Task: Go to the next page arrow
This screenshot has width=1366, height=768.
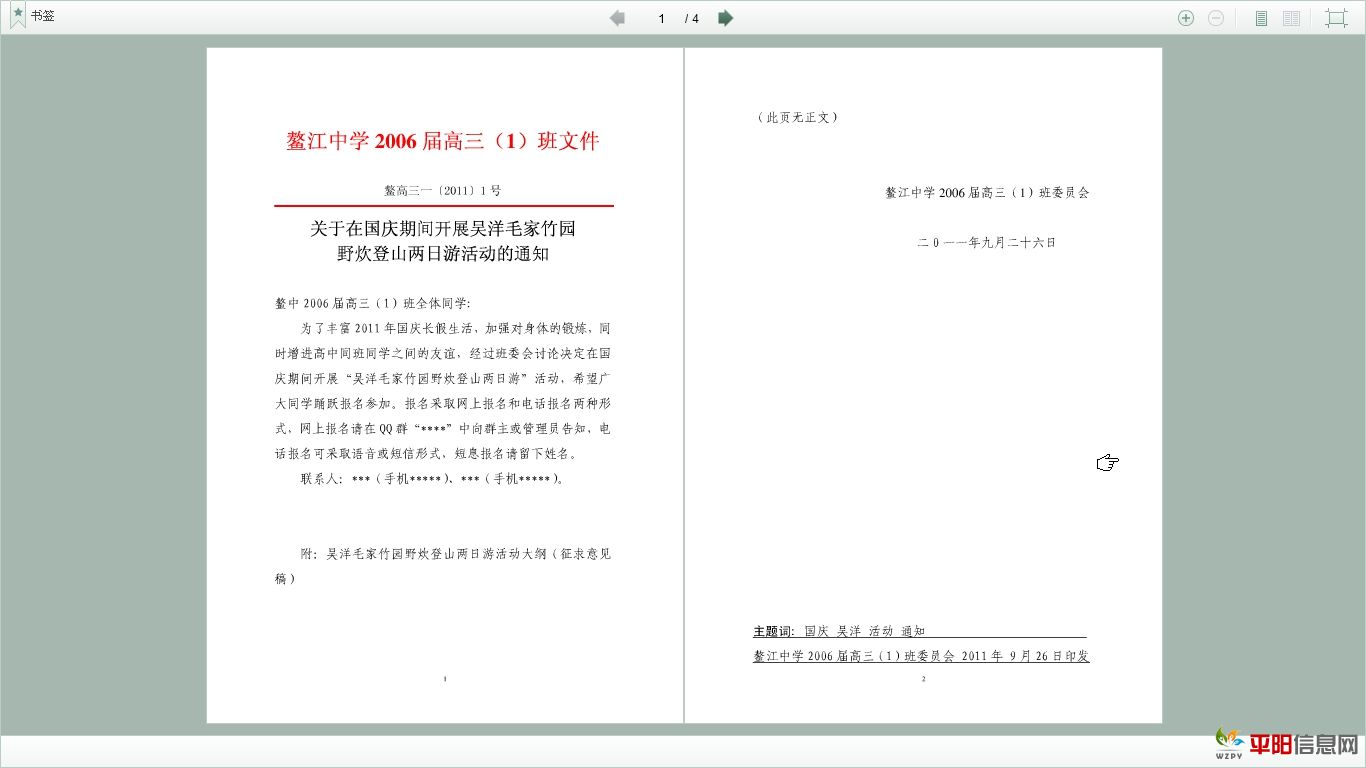Action: pyautogui.click(x=726, y=18)
